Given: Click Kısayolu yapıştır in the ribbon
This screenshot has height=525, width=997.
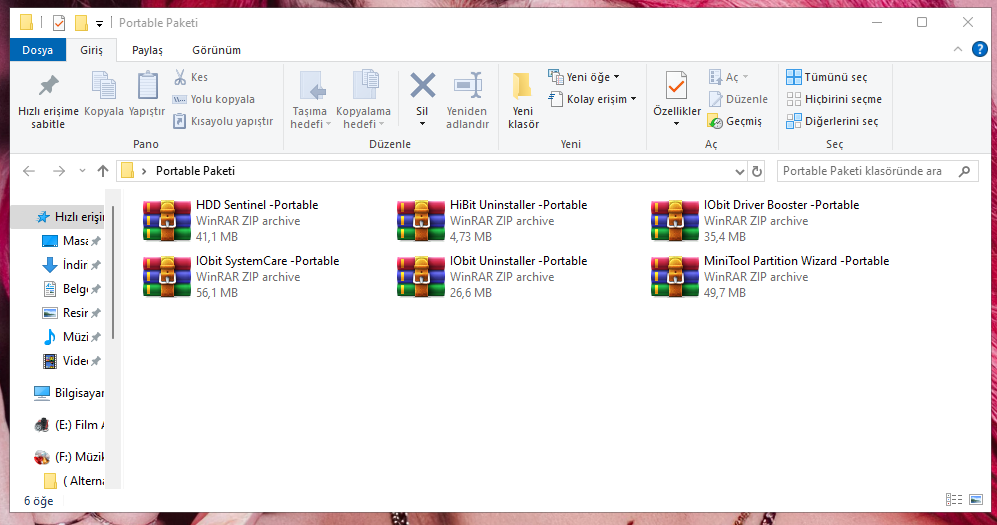Looking at the screenshot, I should (x=223, y=121).
